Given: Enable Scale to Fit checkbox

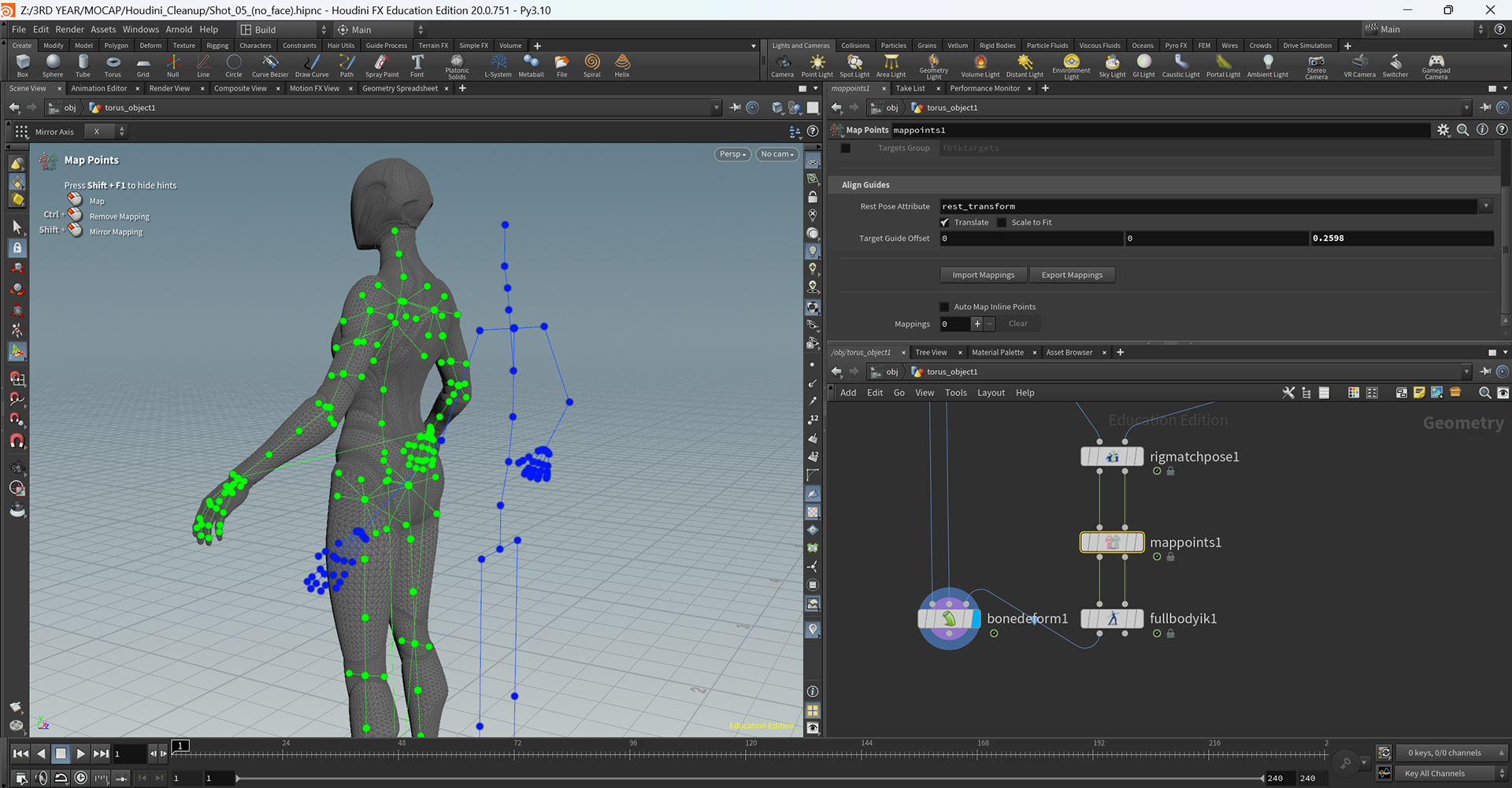Looking at the screenshot, I should pos(1002,223).
